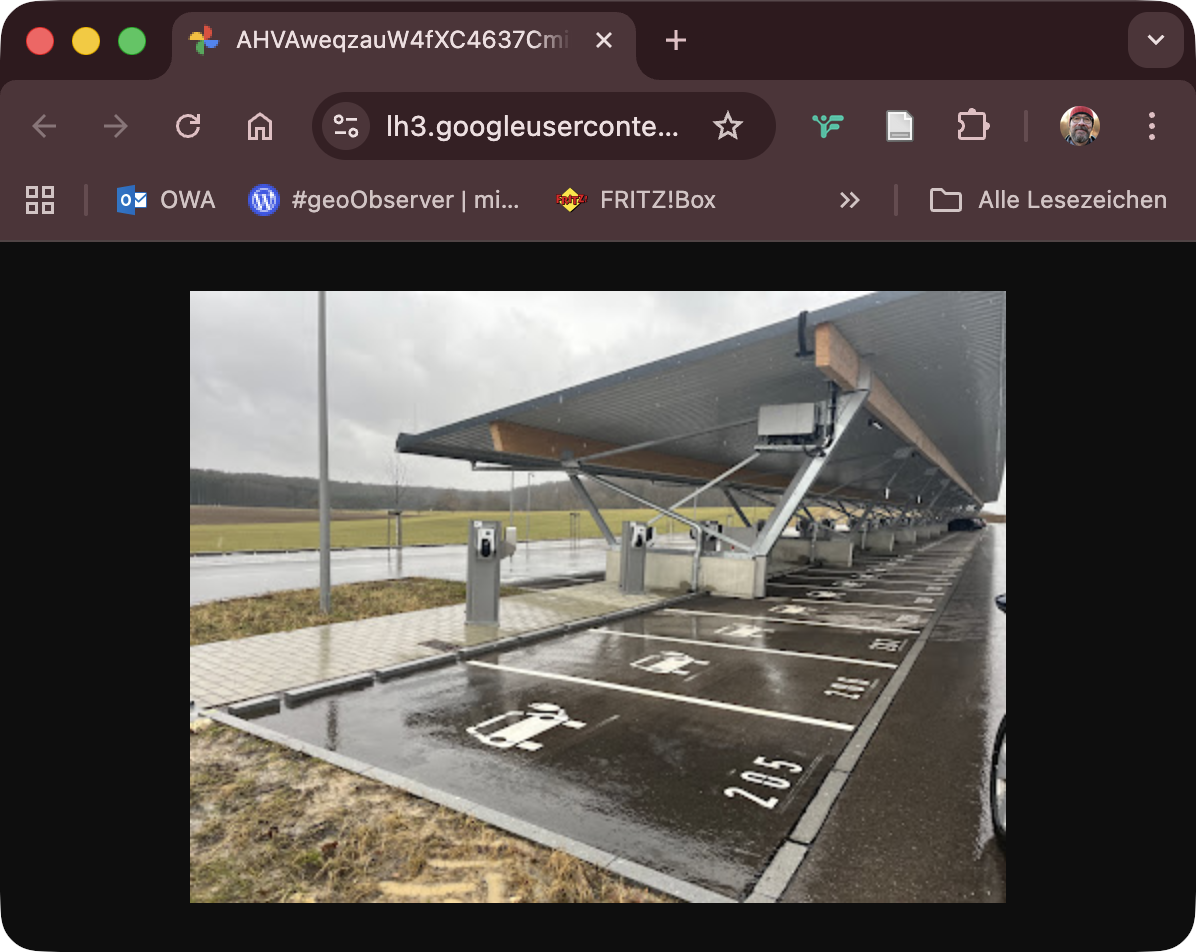Screen dimensions: 1196x952
Task: Open the FRITZ!Box bookmark
Action: click(x=636, y=200)
